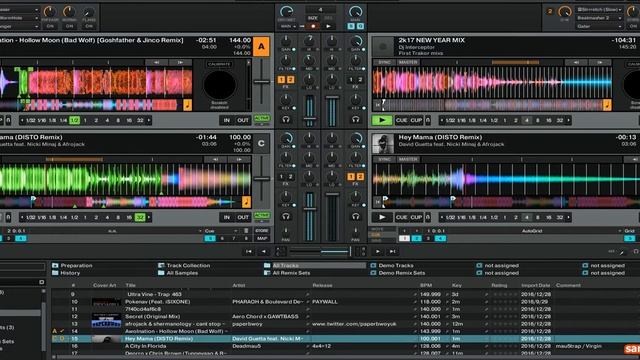The width and height of the screenshot is (640, 360).
Task: Toggle loop ACTIVE on deck C
Action: point(262,216)
